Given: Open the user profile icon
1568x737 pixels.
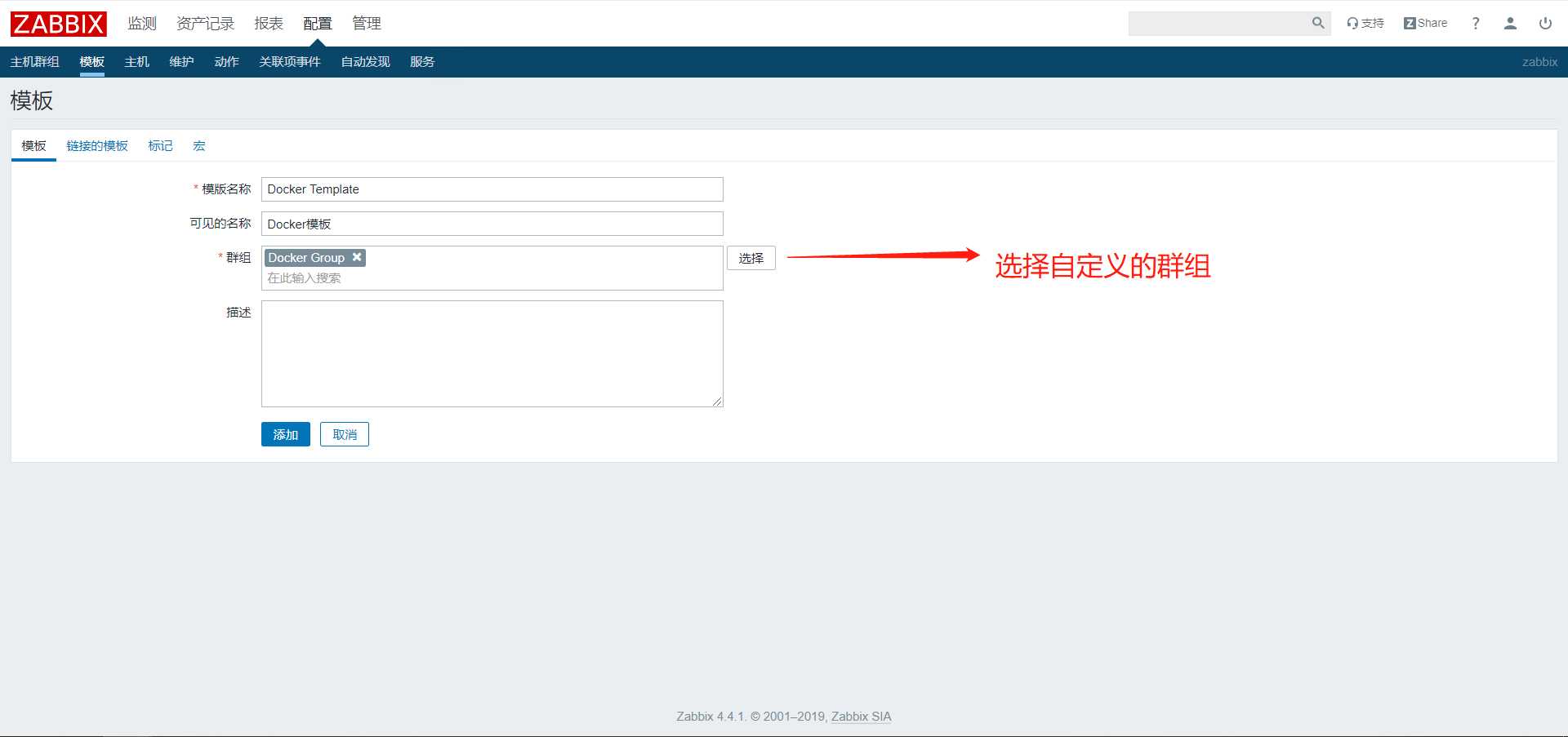Looking at the screenshot, I should pyautogui.click(x=1510, y=23).
